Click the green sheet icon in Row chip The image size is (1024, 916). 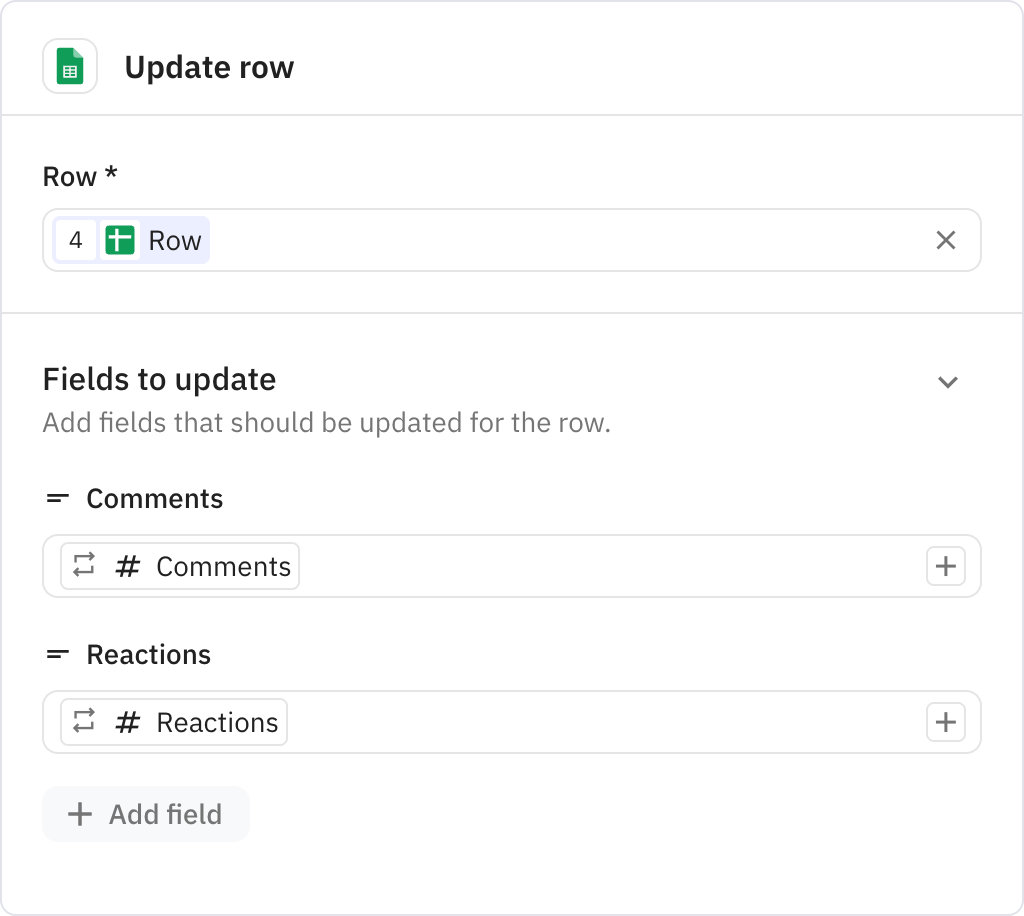click(x=120, y=240)
